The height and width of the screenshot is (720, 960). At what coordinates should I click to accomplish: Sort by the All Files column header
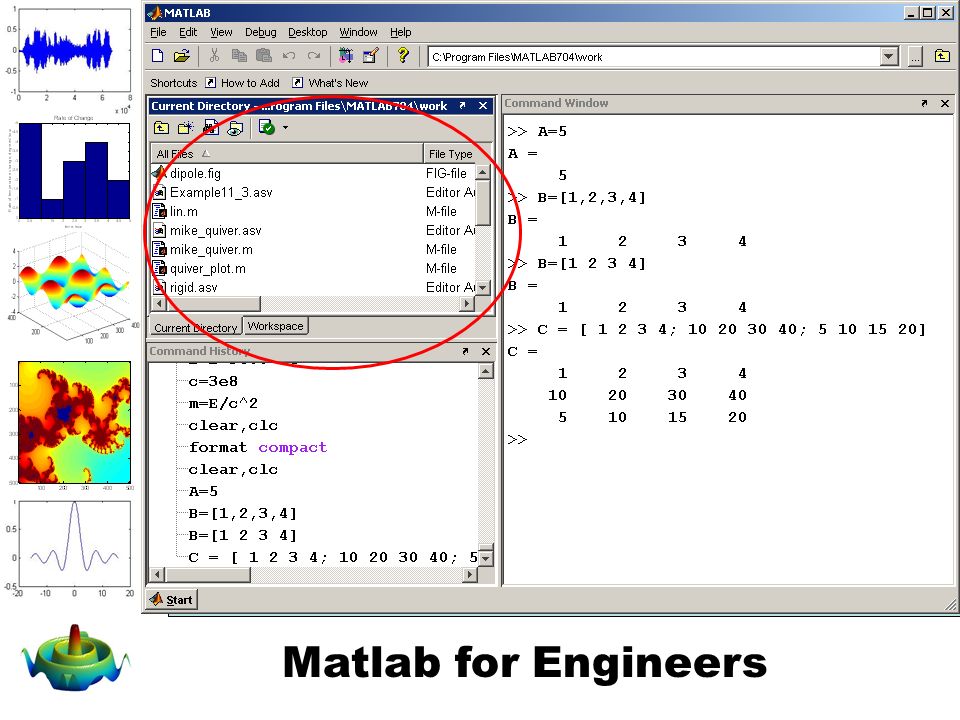(x=287, y=154)
